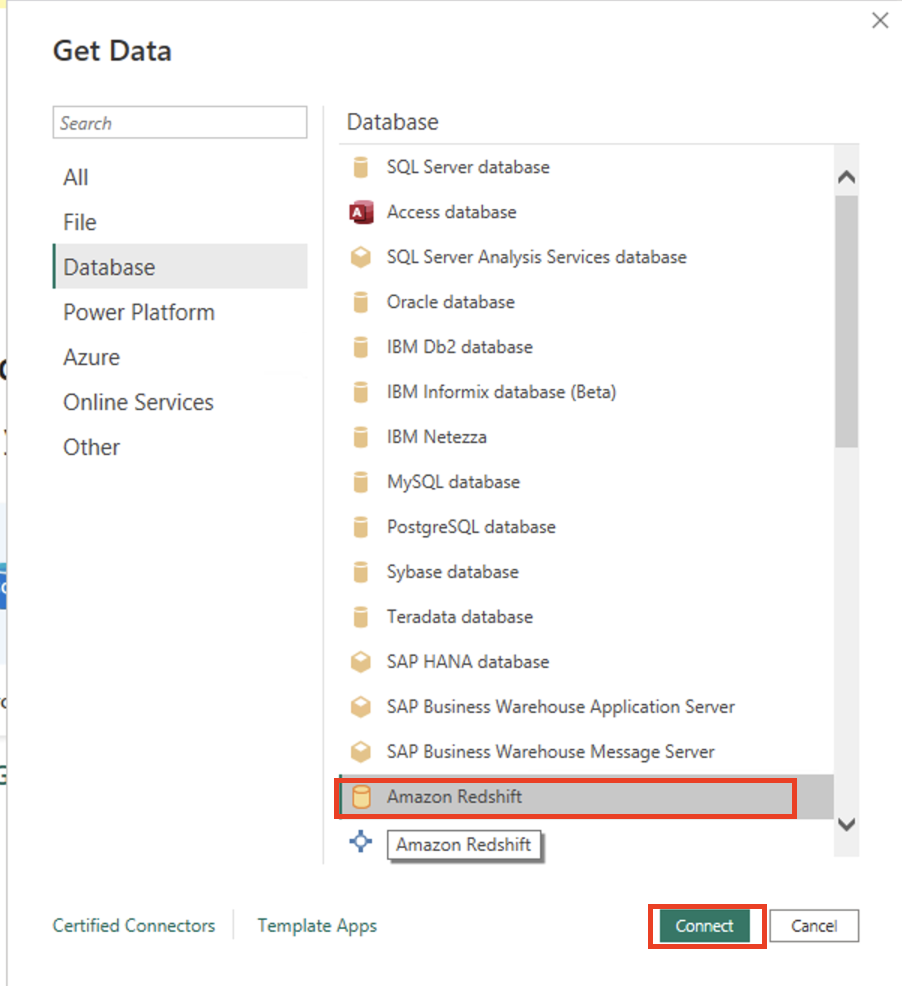Image resolution: width=902 pixels, height=986 pixels.
Task: Click the IBM Netezza cylinder icon
Action: click(x=360, y=437)
